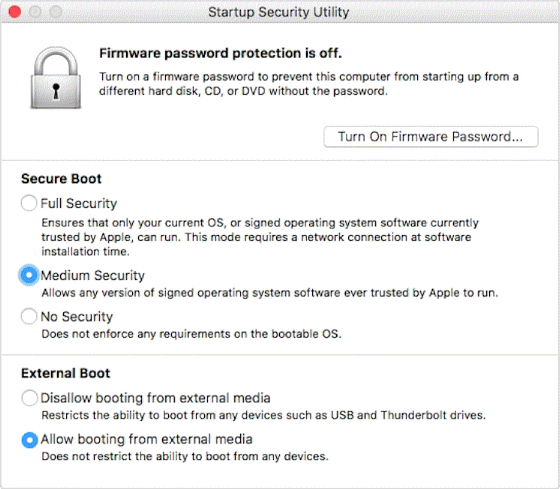Click the External Boot section heading
The width and height of the screenshot is (560, 489).
(66, 373)
